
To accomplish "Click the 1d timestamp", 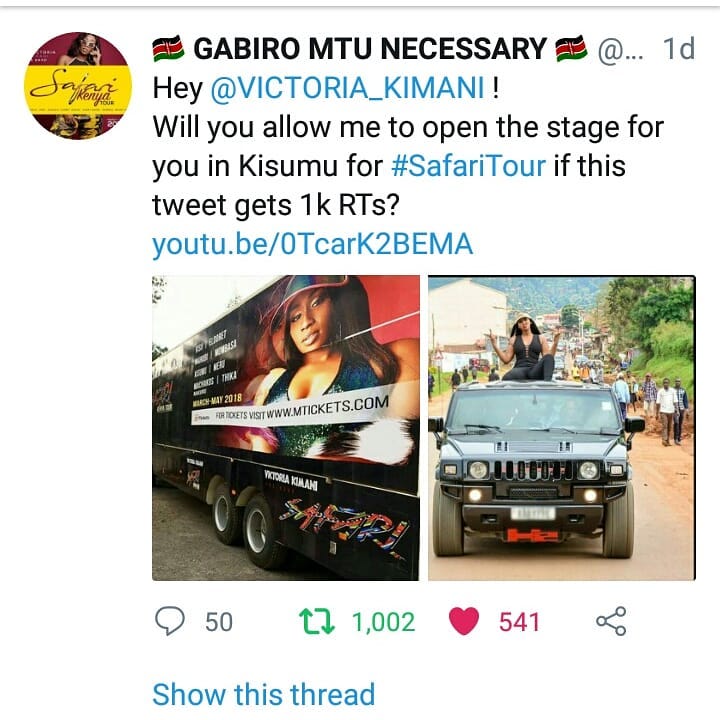I will coord(679,48).
